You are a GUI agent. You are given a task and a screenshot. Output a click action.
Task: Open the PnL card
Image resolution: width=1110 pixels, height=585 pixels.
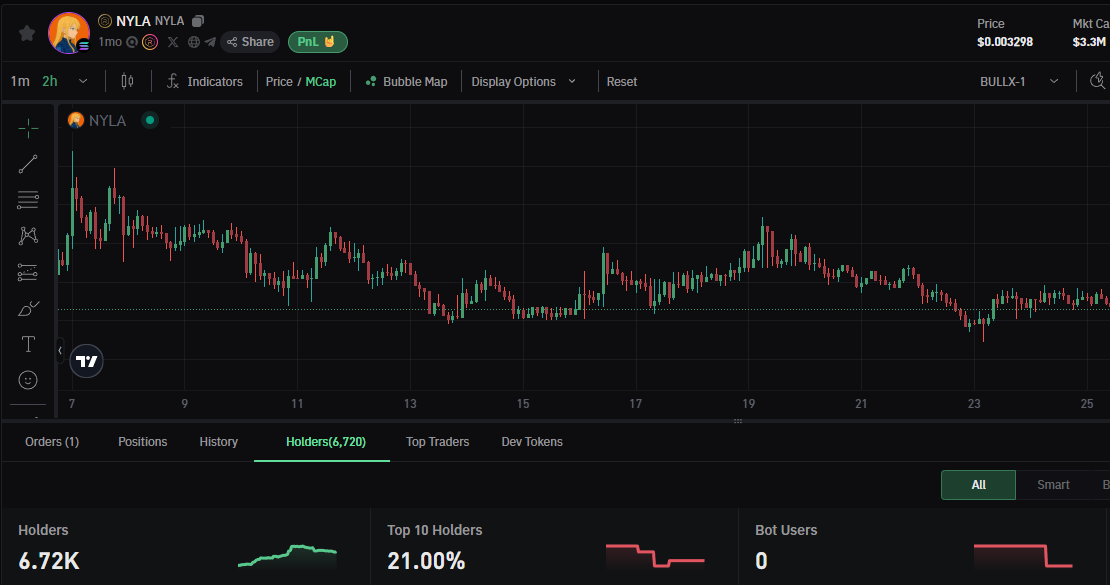point(317,42)
